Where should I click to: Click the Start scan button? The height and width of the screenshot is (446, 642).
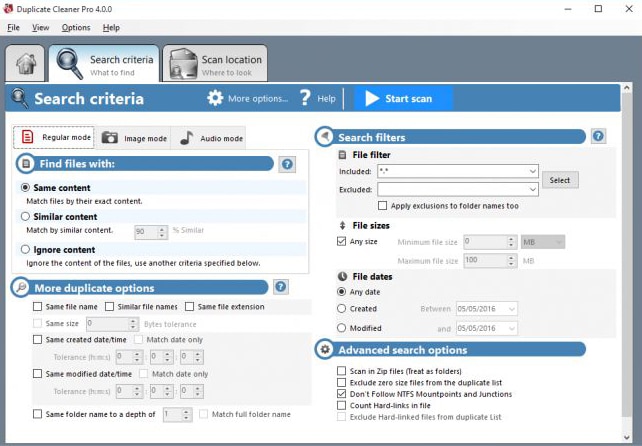pyautogui.click(x=403, y=98)
